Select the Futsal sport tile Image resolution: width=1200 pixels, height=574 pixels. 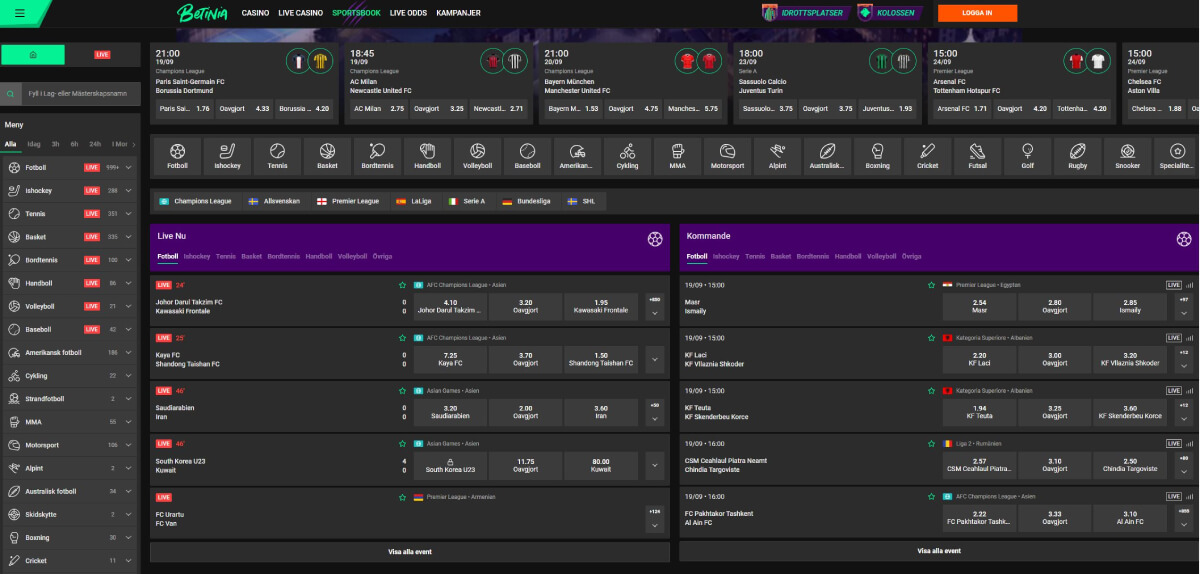point(977,155)
